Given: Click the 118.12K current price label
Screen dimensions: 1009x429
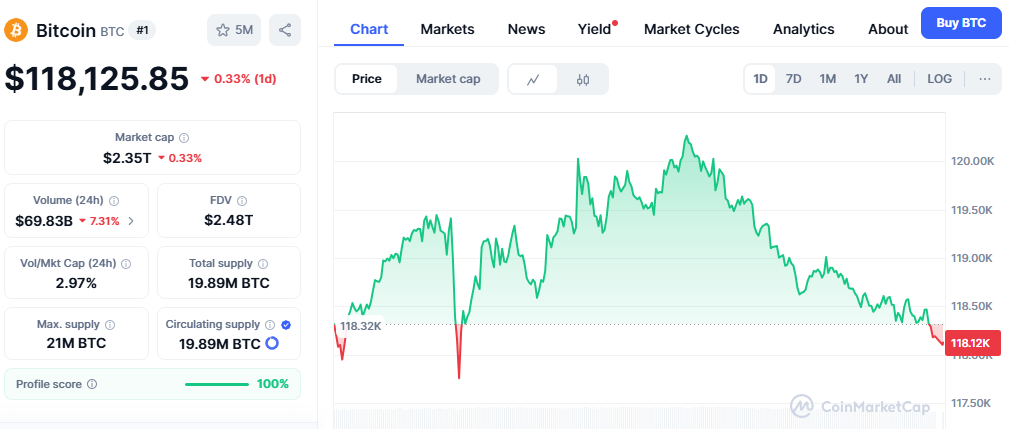Looking at the screenshot, I should [x=970, y=344].
